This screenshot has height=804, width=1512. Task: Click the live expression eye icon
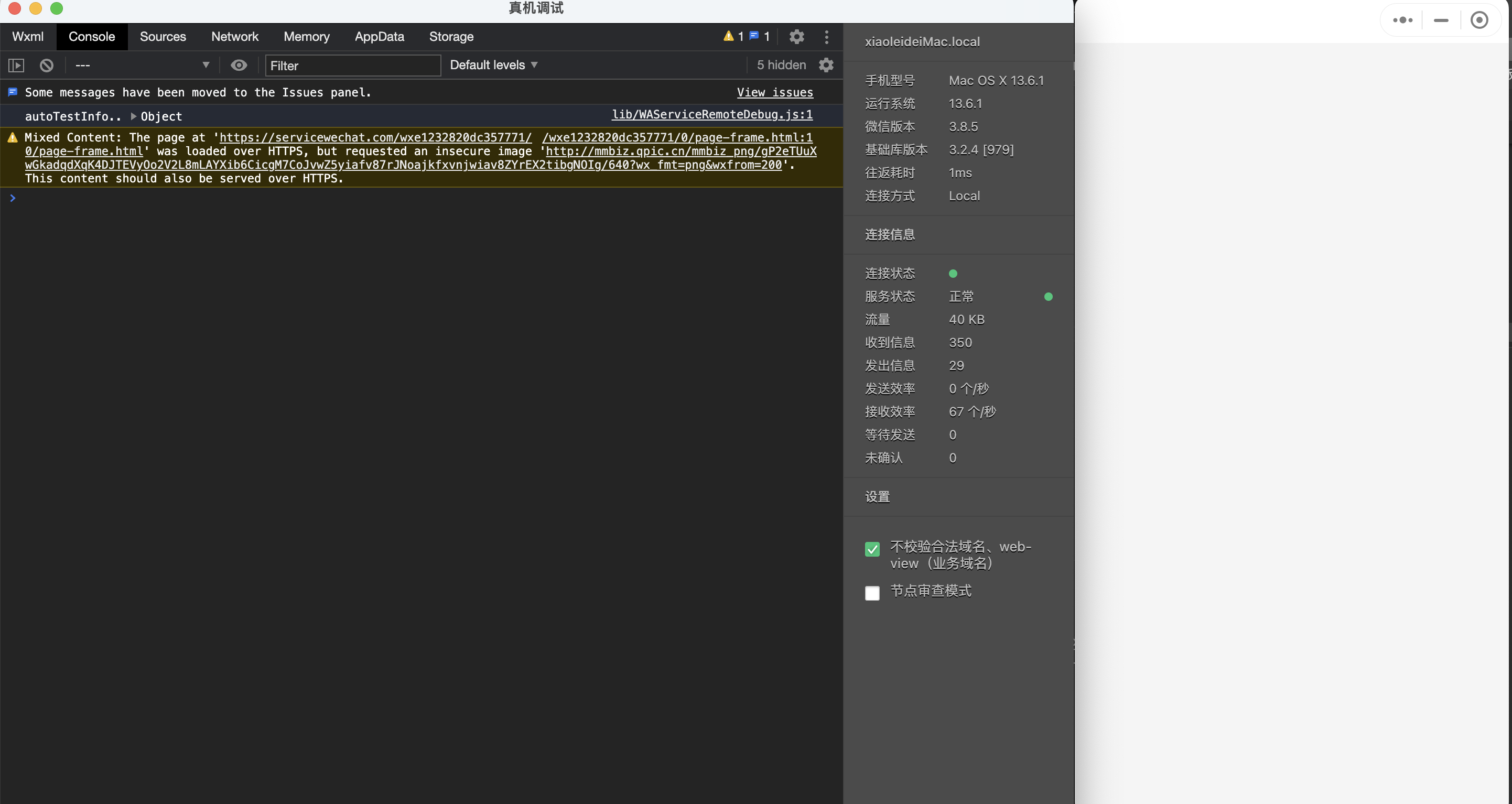(239, 65)
